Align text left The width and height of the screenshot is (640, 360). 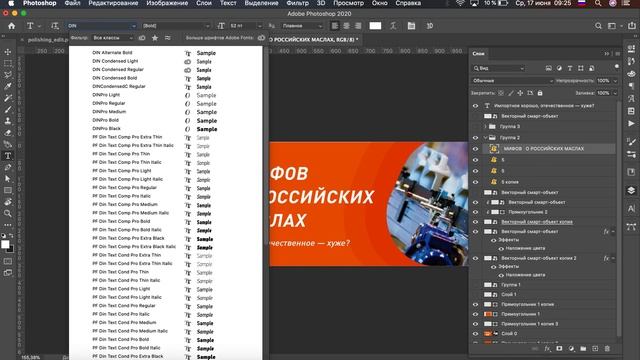pyautogui.click(x=335, y=26)
